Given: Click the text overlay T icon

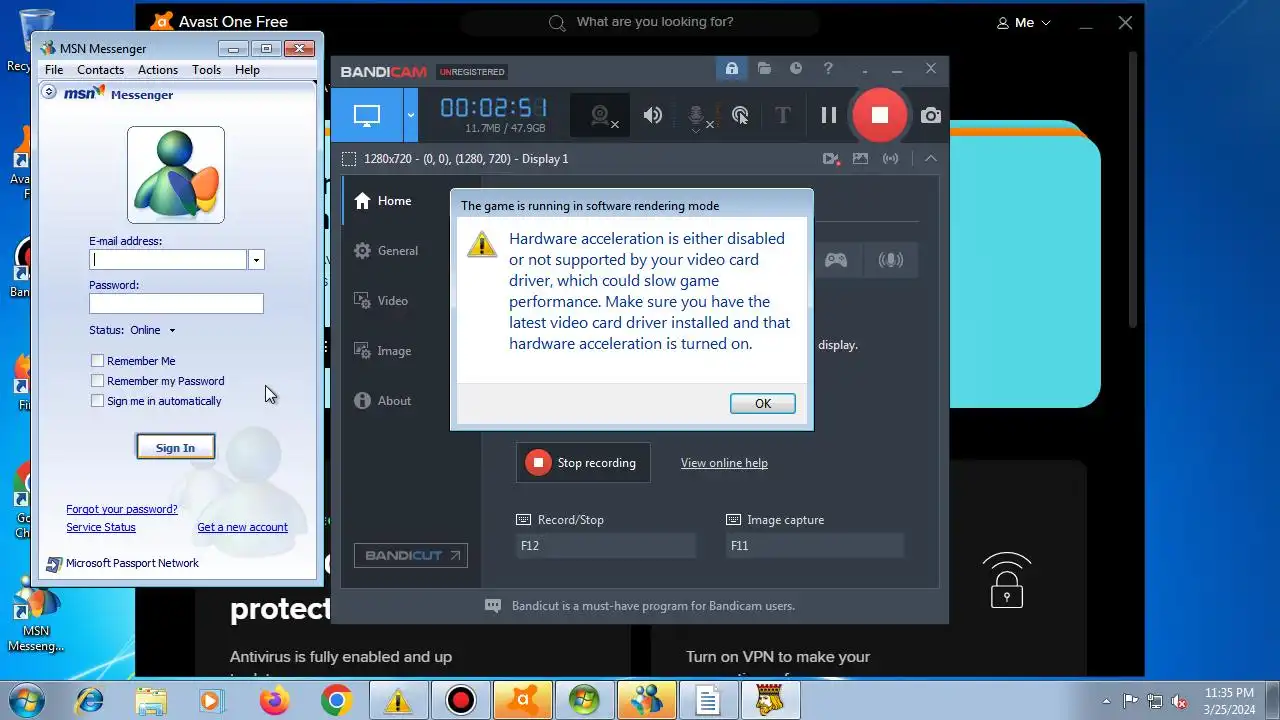Looking at the screenshot, I should coord(783,115).
